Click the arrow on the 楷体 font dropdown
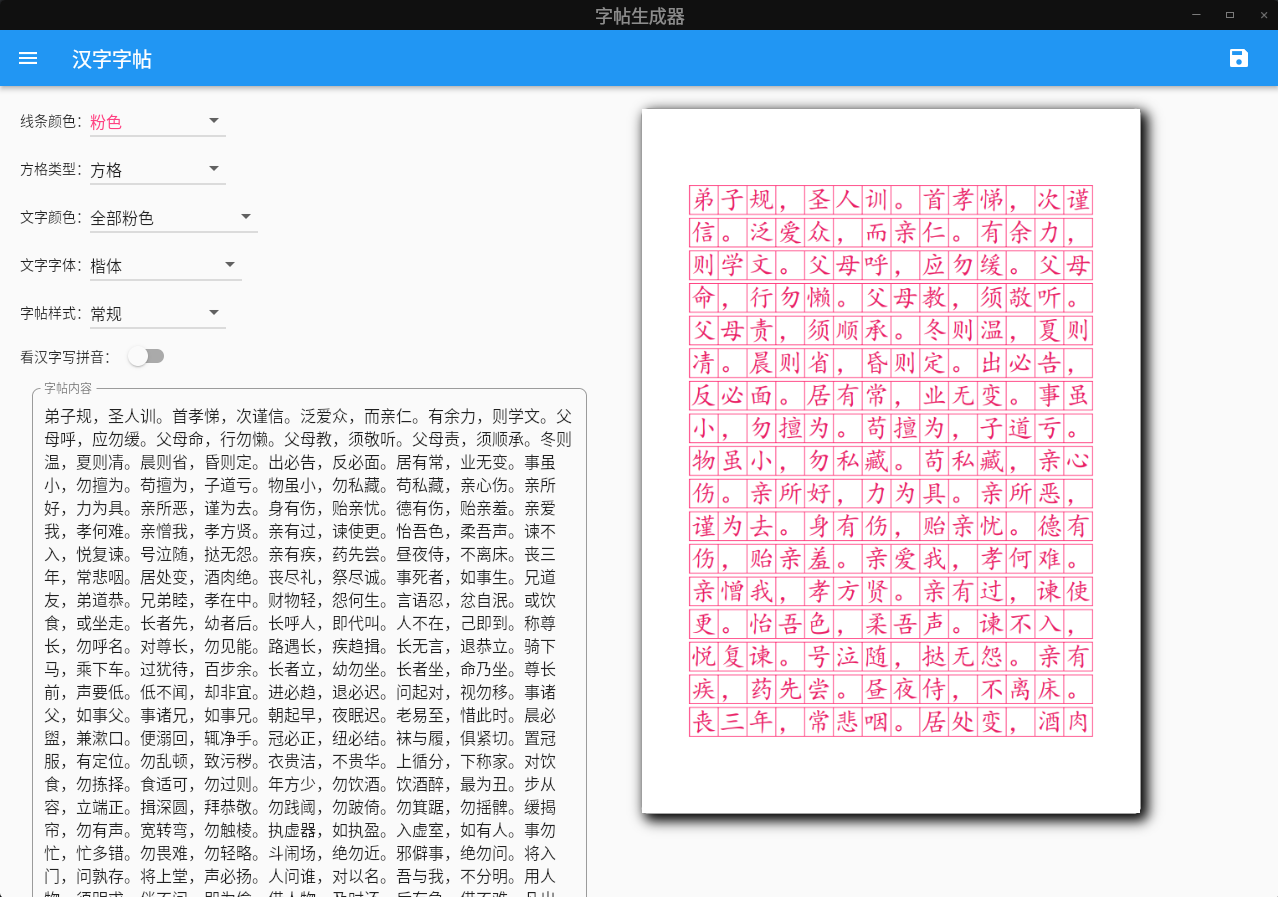This screenshot has height=897, width=1278. [230, 265]
